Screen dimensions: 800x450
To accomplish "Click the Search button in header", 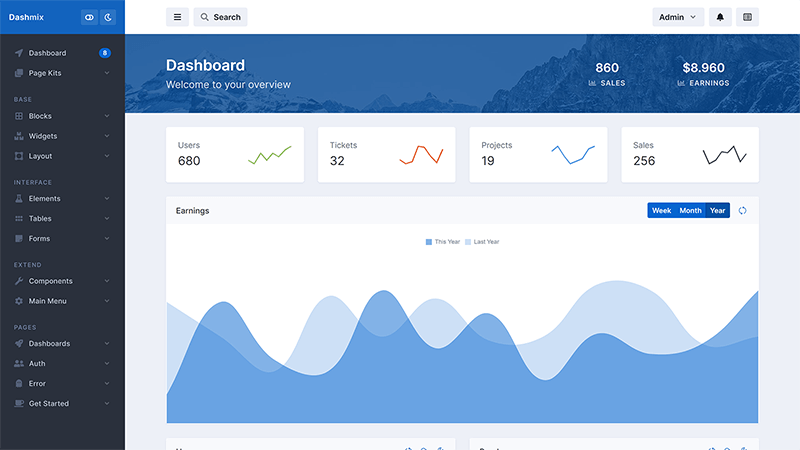I will point(220,17).
